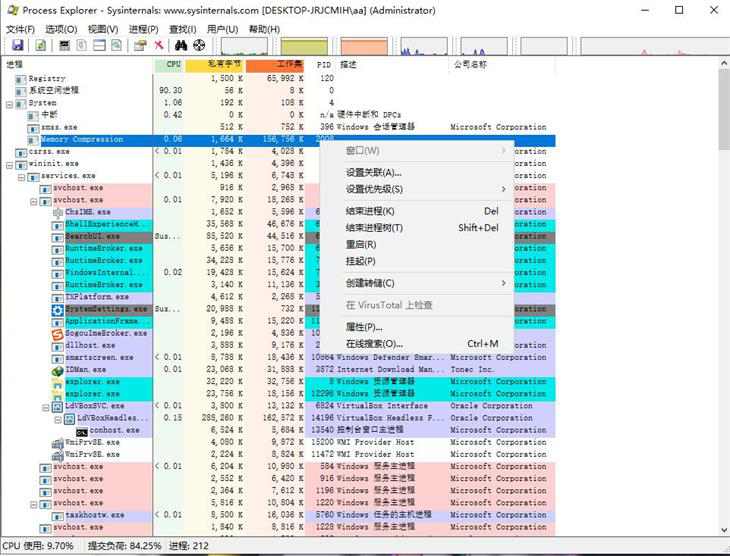Click the Save toolbar icon

18,45
